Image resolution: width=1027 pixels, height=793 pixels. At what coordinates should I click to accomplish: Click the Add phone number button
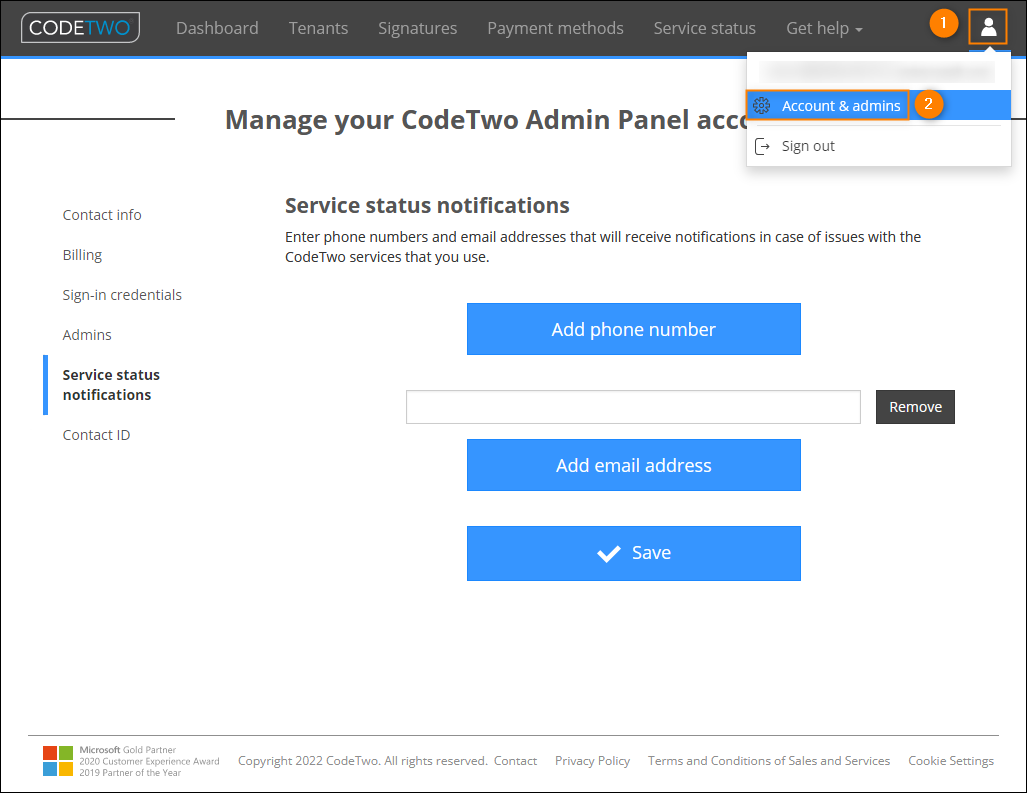[633, 329]
